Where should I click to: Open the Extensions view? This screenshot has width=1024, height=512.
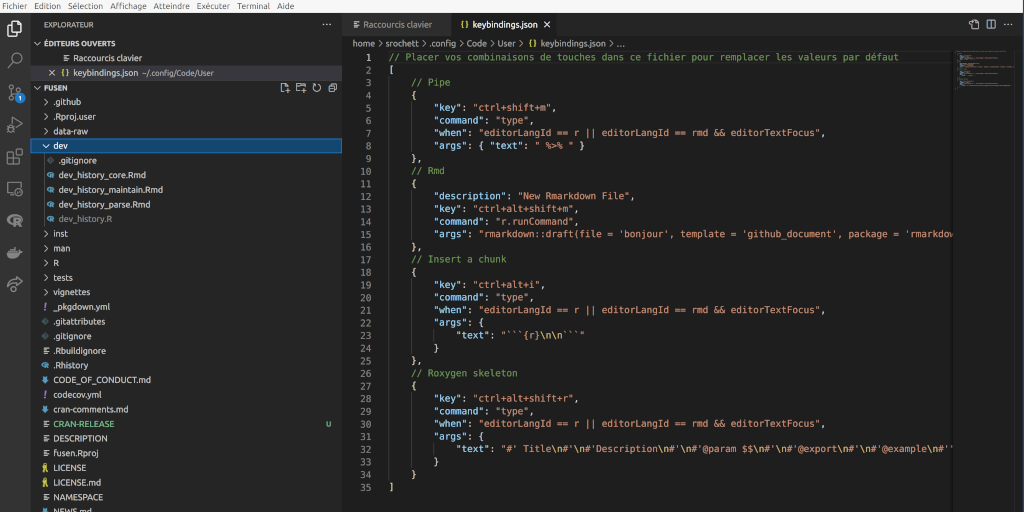coord(15,157)
